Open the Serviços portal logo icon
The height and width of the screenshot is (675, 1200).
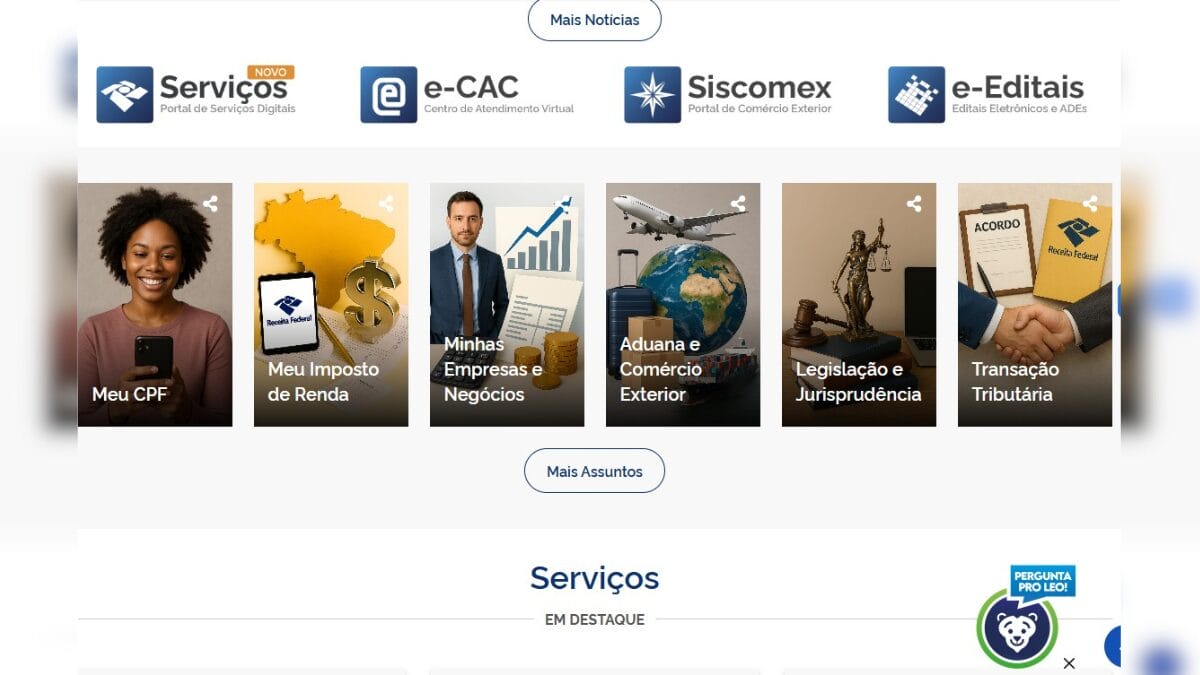pos(125,95)
